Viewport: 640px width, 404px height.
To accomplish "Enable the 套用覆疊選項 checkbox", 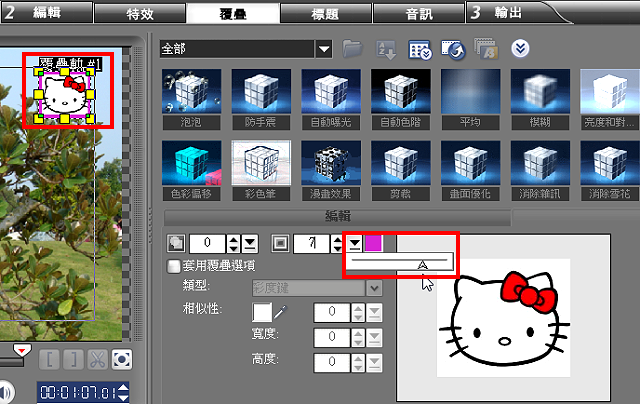I will coord(174,266).
